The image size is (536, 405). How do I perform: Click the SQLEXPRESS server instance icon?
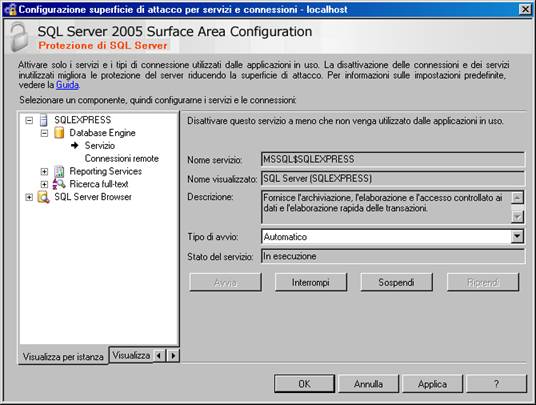pos(43,120)
